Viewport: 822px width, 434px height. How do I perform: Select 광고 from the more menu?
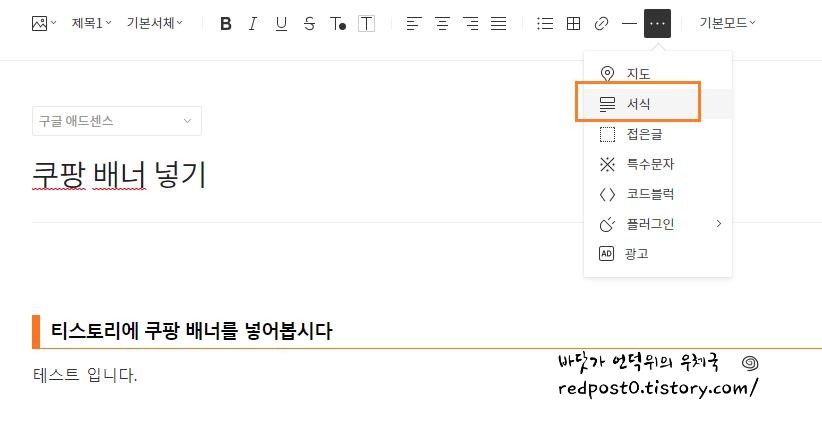(x=657, y=254)
